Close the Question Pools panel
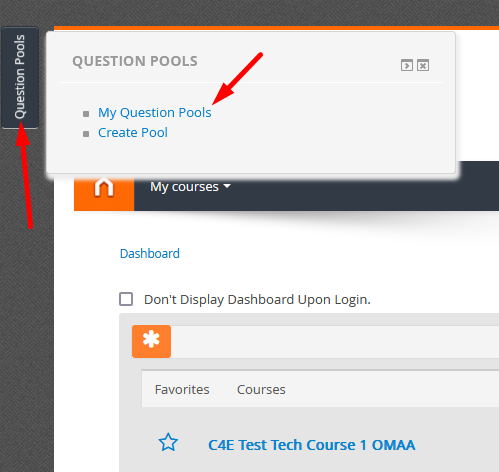Viewport: 499px width, 472px height. coord(423,65)
